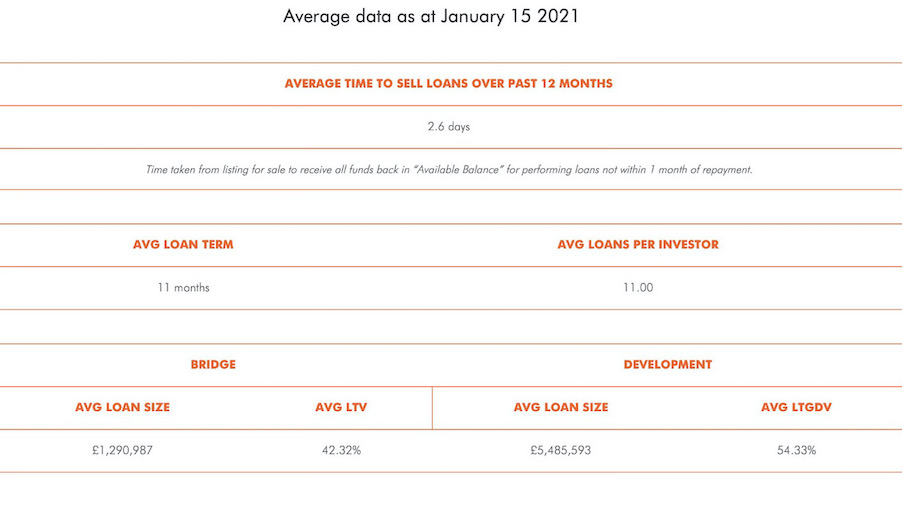Select the DEVELOPMENT section heading
This screenshot has width=902, height=508.
point(668,365)
